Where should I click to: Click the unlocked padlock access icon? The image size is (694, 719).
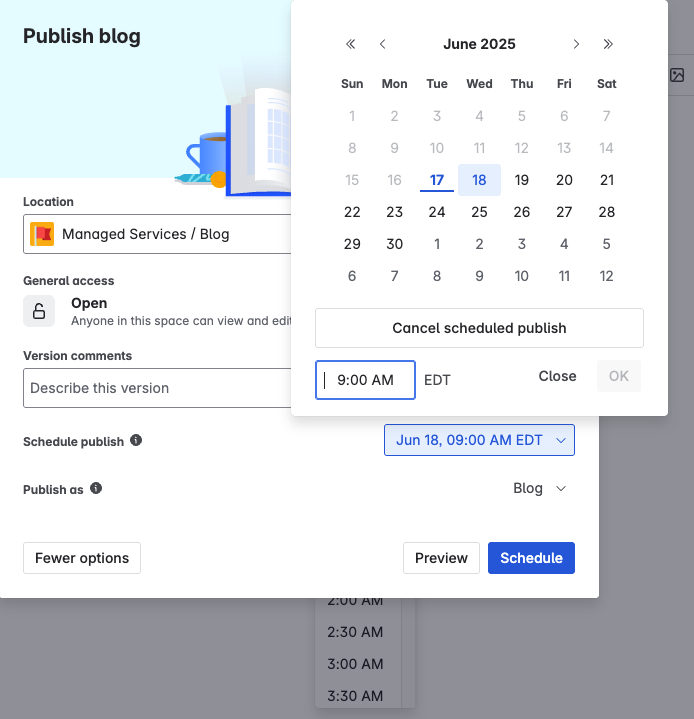coord(39,311)
